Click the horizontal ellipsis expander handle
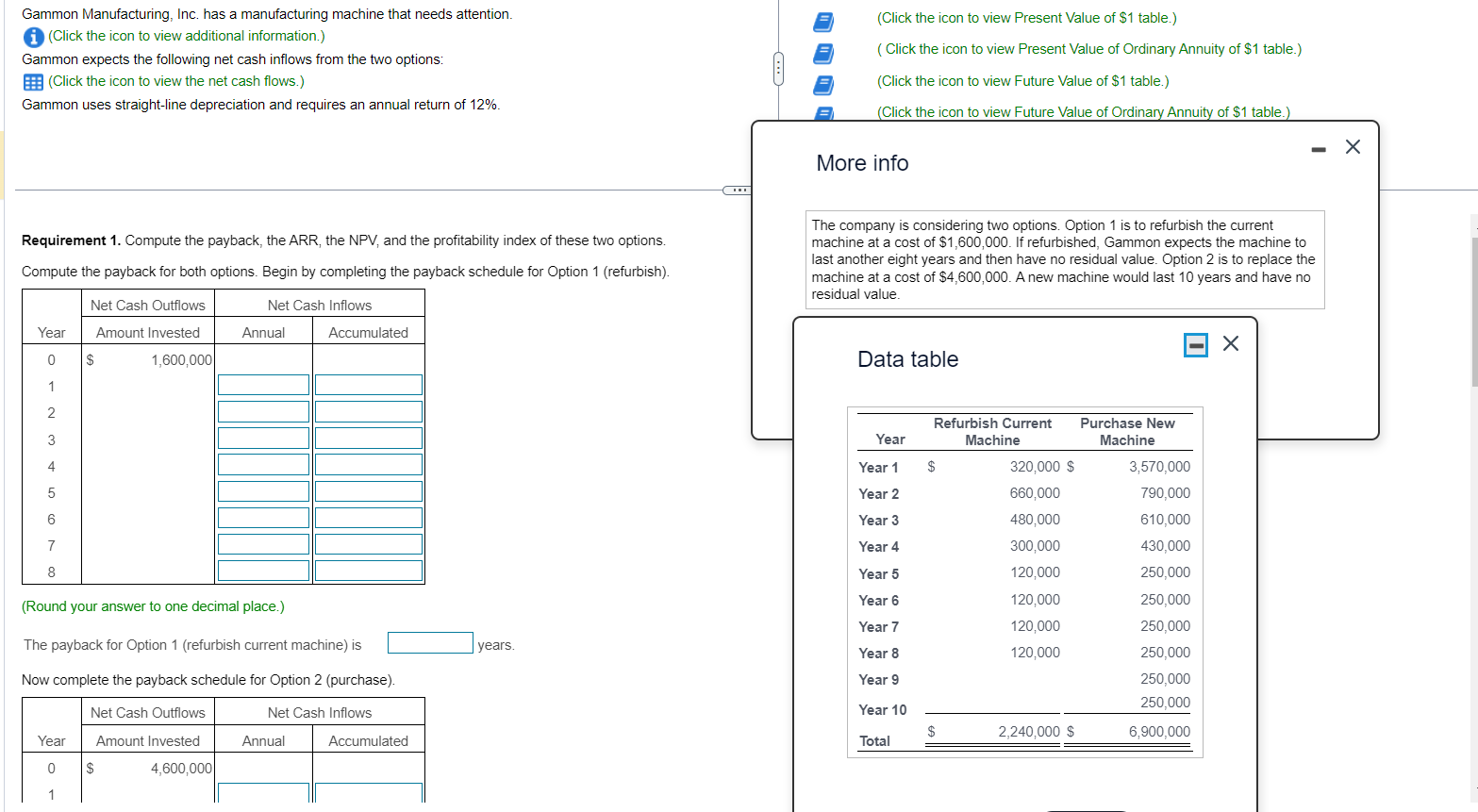The height and width of the screenshot is (812, 1478). point(736,191)
